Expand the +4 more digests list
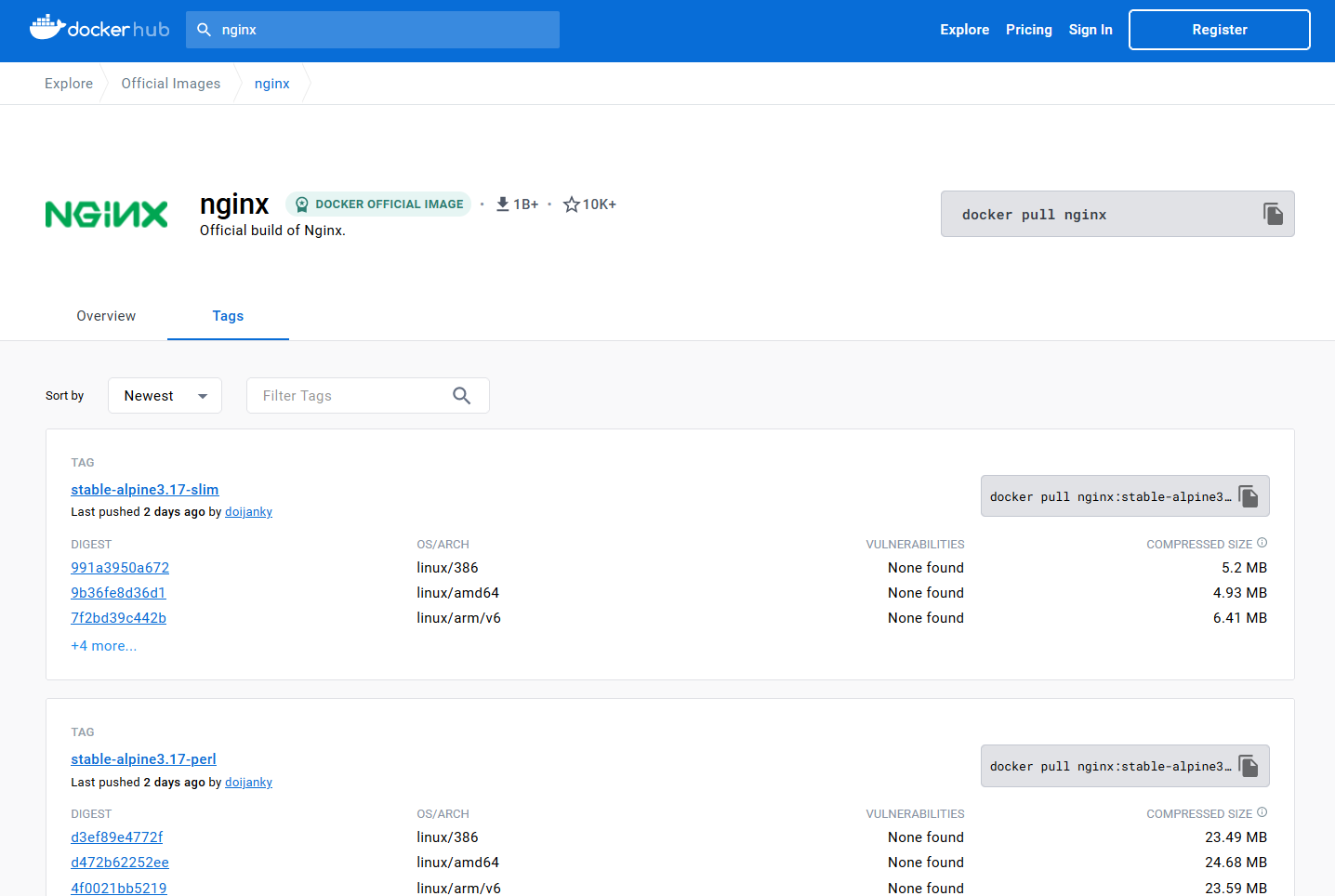Viewport: 1335px width, 896px height. (103, 646)
